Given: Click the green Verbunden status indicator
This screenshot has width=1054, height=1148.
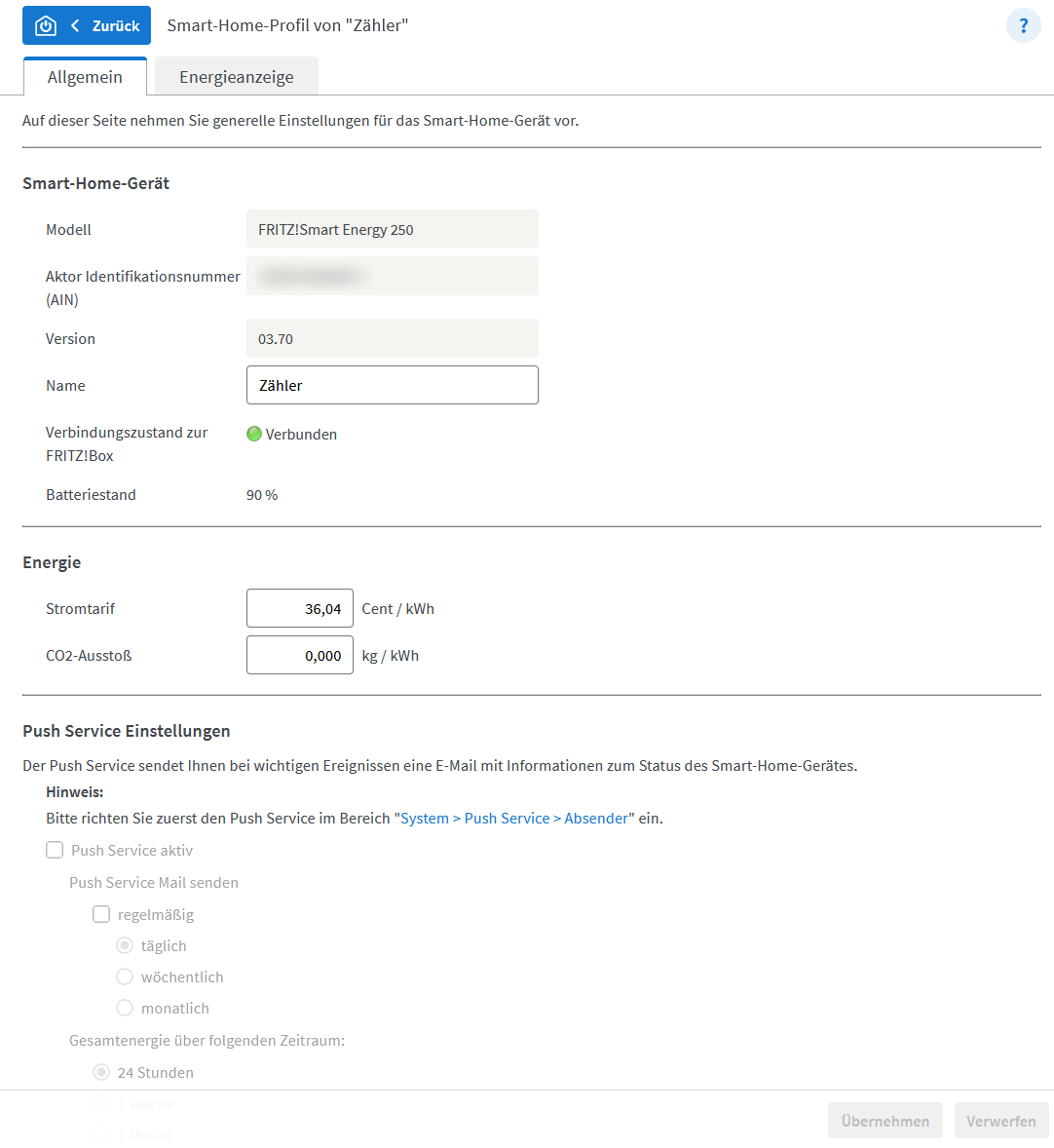Looking at the screenshot, I should (x=254, y=435).
